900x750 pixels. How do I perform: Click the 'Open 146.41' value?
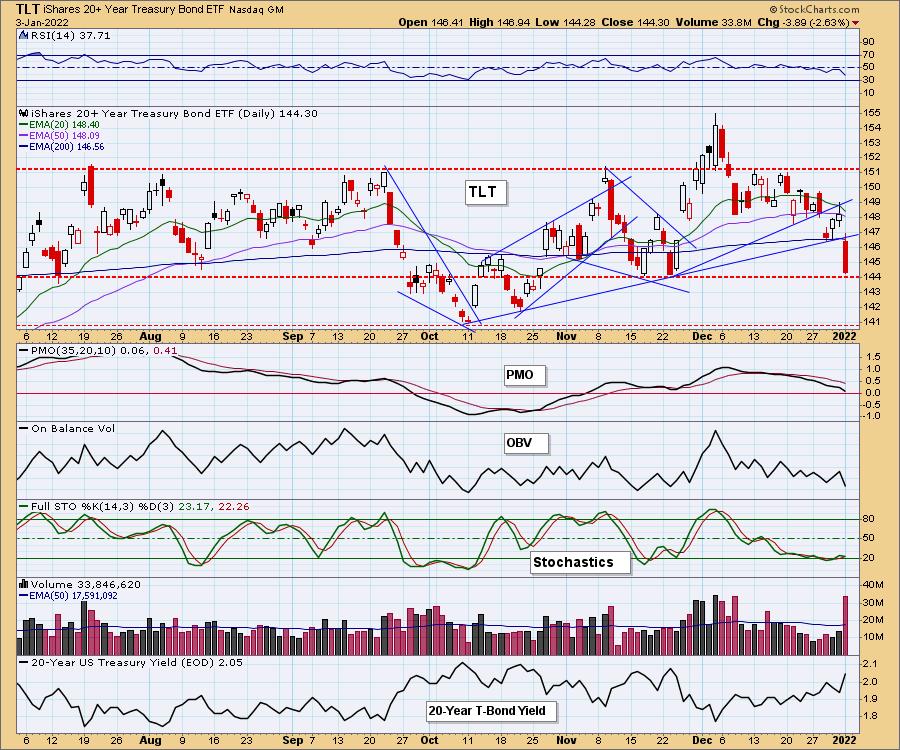pos(431,22)
